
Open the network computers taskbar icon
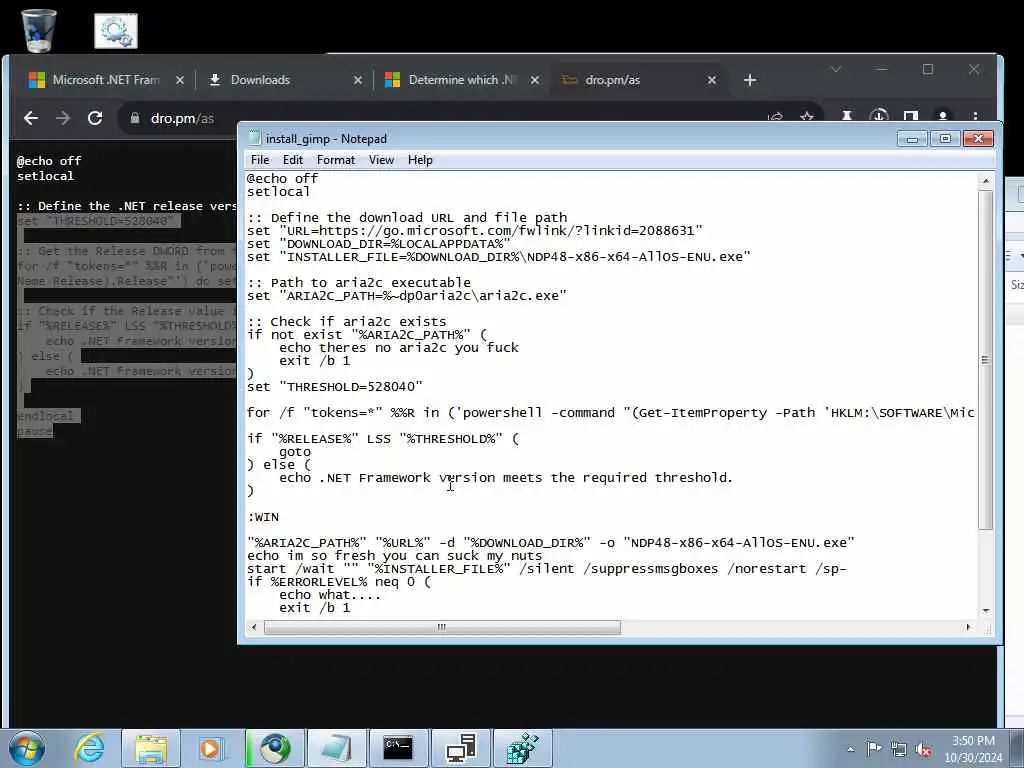[460, 748]
